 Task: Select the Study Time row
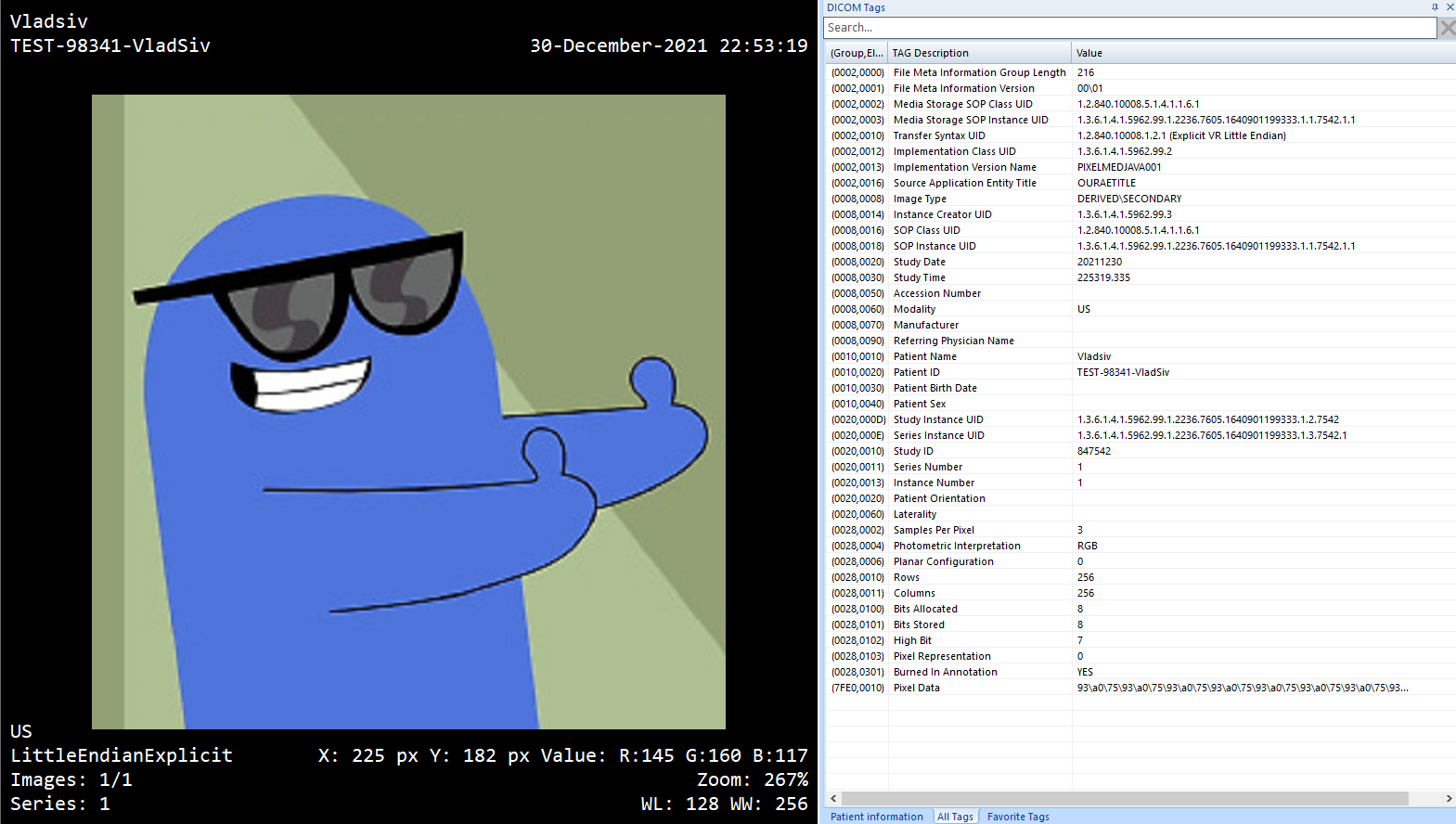point(1140,277)
